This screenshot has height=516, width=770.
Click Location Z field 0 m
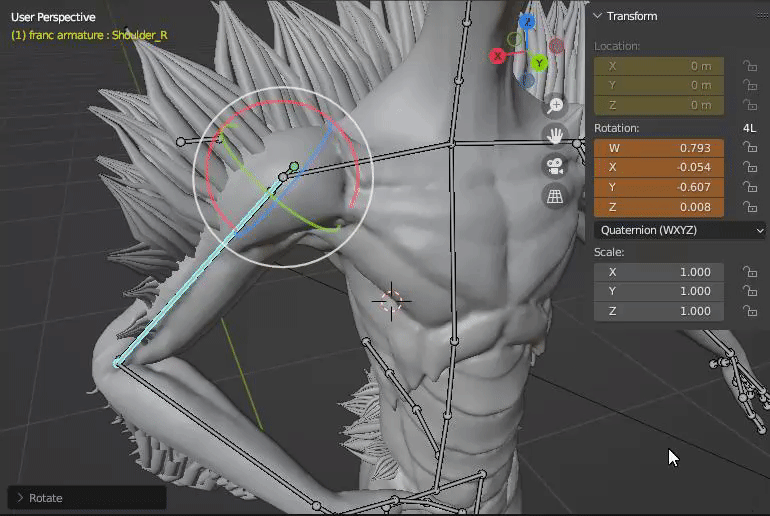pyautogui.click(x=659, y=105)
